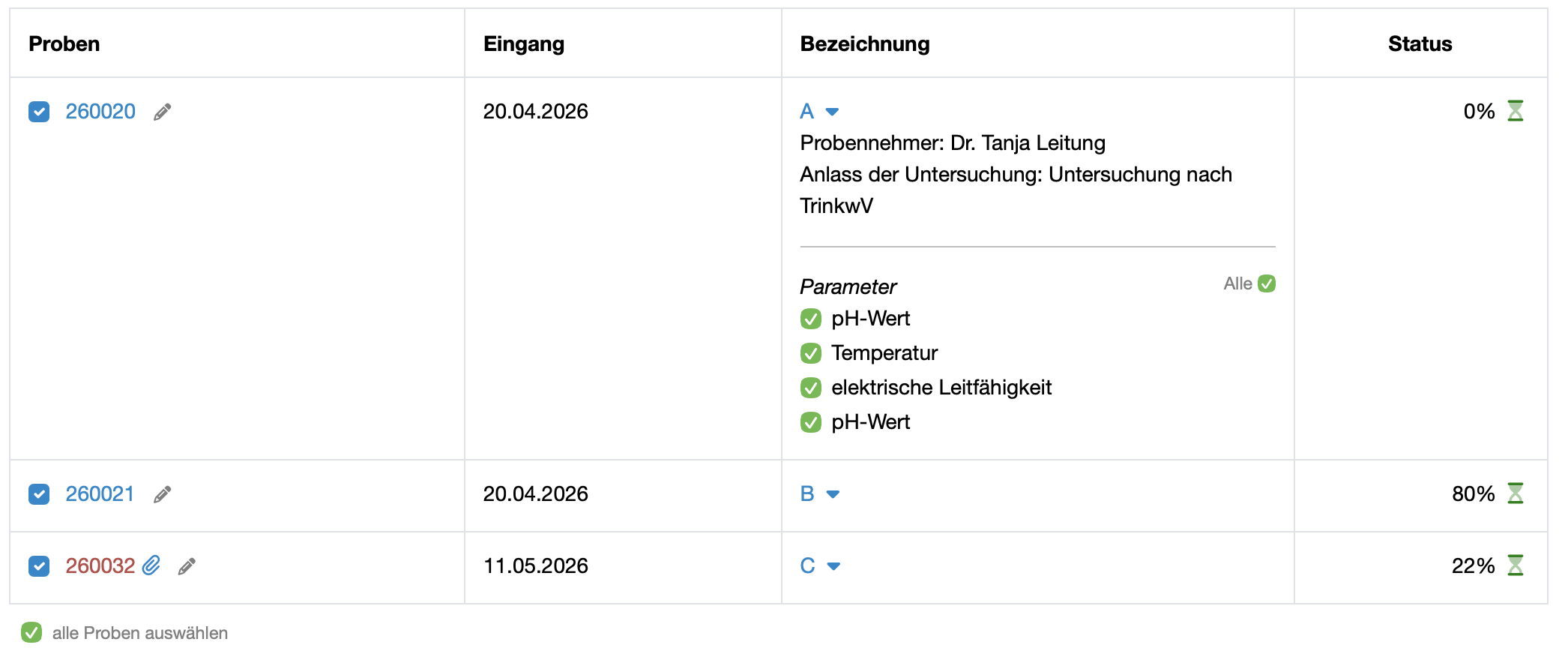Open sample link 260021

click(x=100, y=493)
